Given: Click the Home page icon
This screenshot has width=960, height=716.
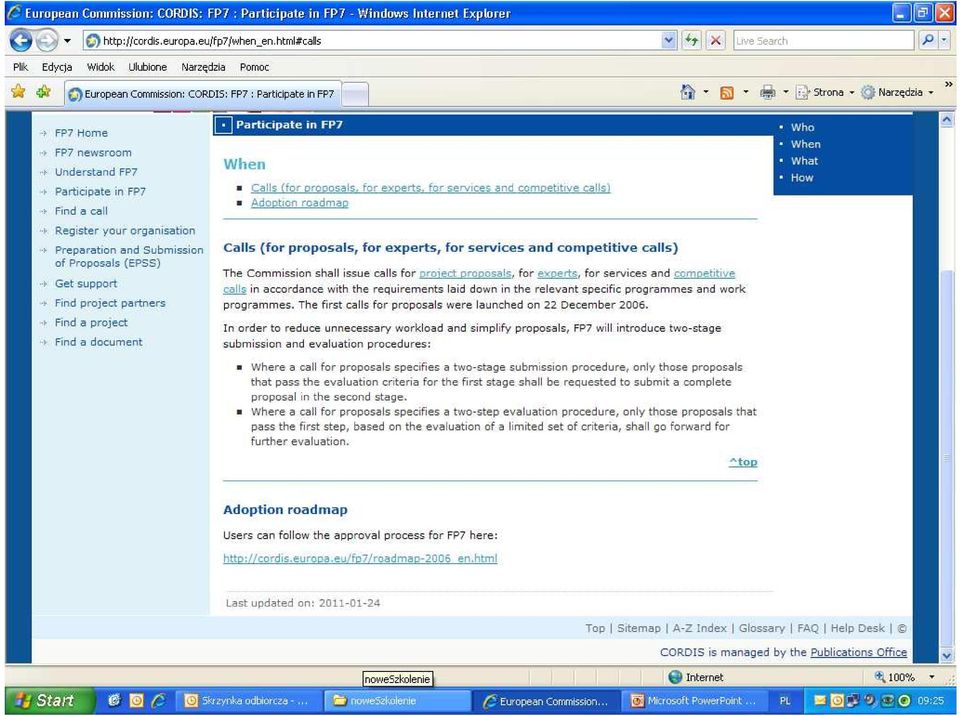Looking at the screenshot, I should coord(688,92).
